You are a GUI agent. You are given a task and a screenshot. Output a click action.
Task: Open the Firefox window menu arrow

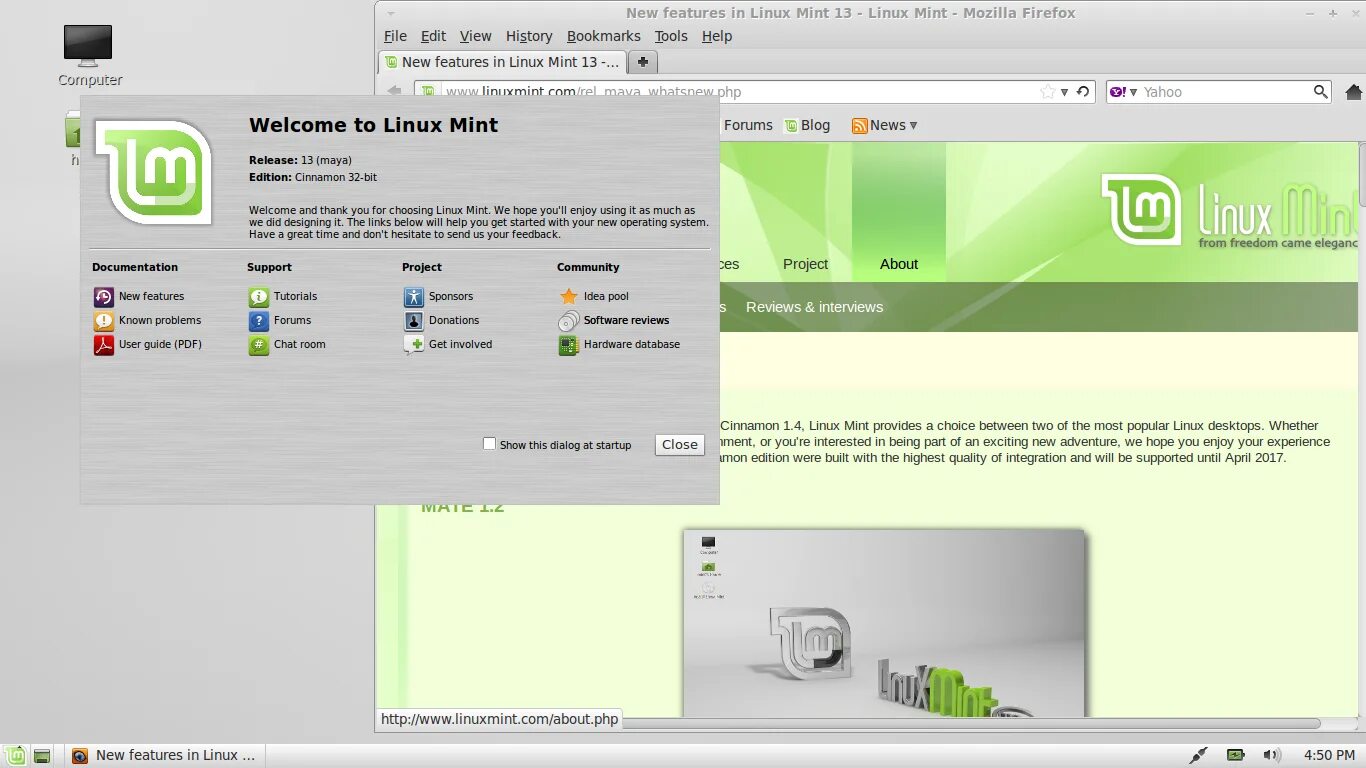[390, 14]
